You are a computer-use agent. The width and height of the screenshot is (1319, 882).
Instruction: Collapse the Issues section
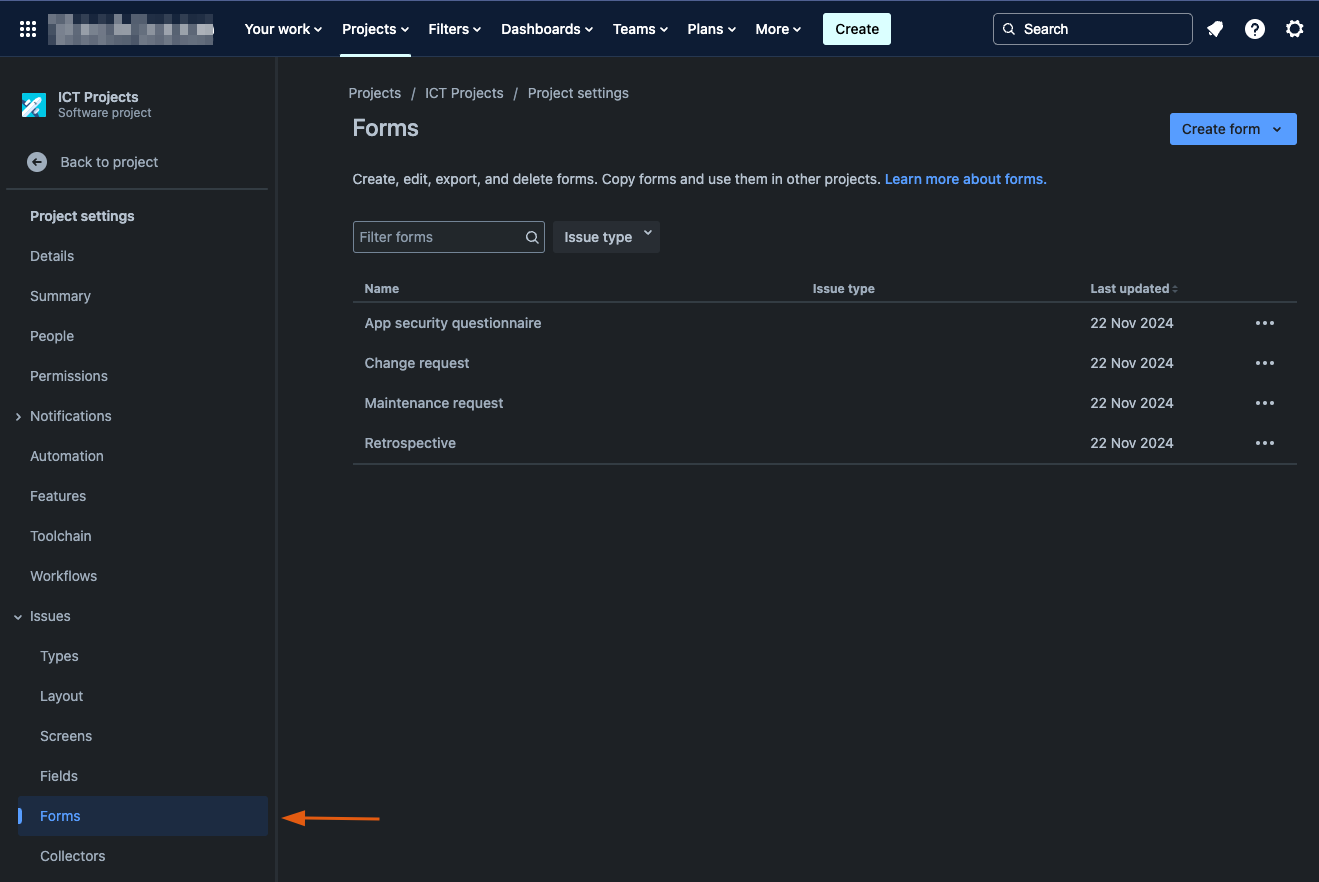(16, 616)
